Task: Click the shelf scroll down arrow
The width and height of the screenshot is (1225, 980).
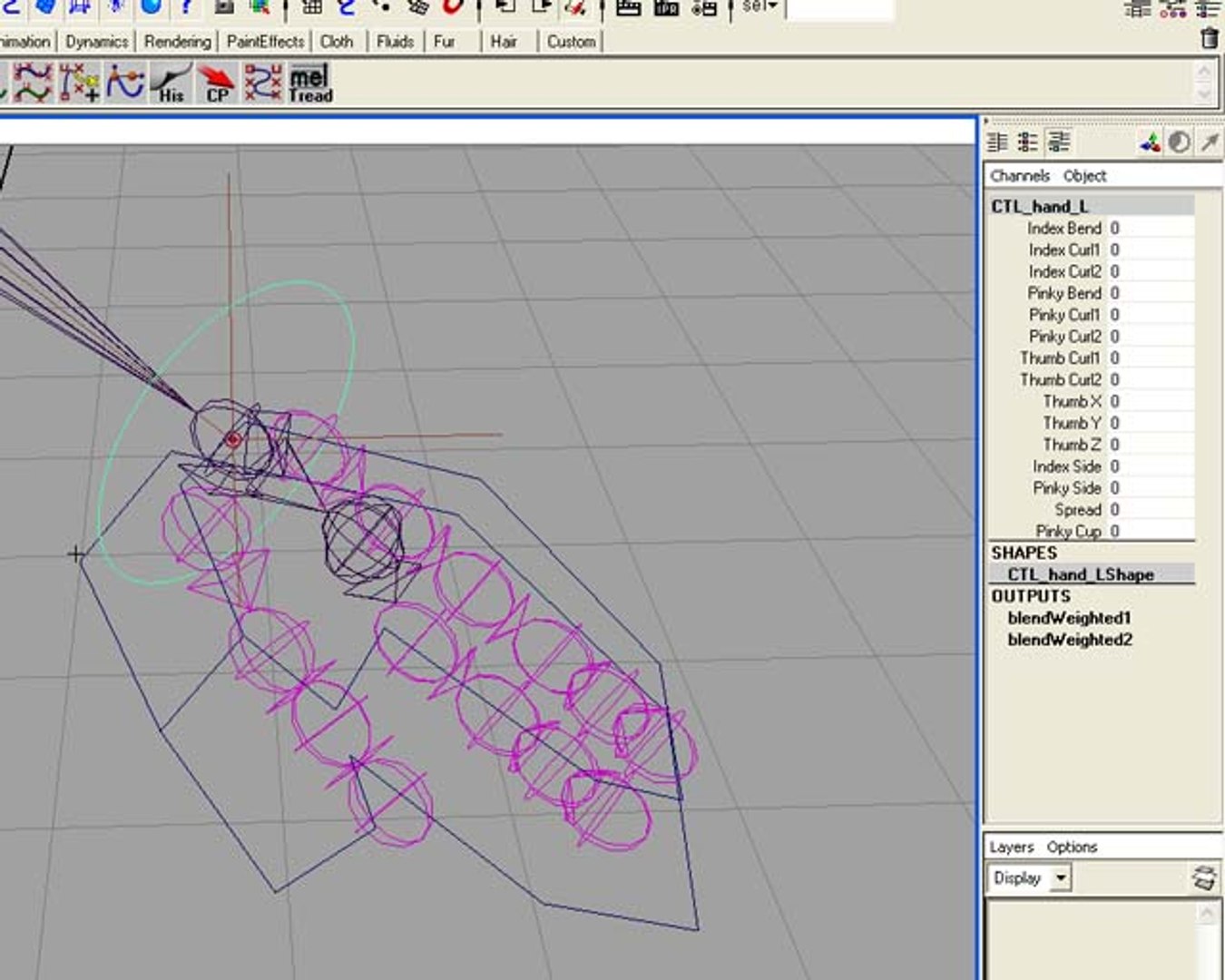Action: pyautogui.click(x=1204, y=94)
